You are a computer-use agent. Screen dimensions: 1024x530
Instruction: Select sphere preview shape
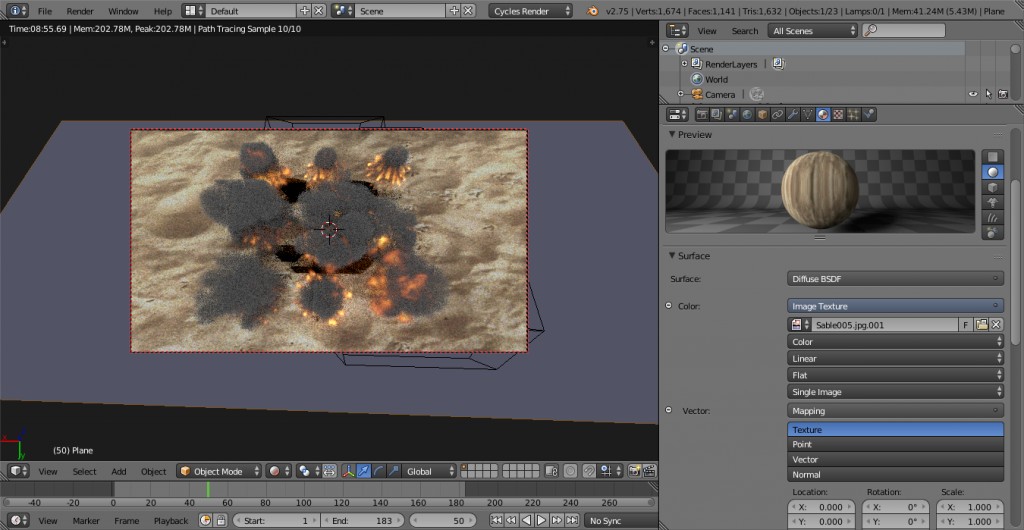click(x=993, y=172)
